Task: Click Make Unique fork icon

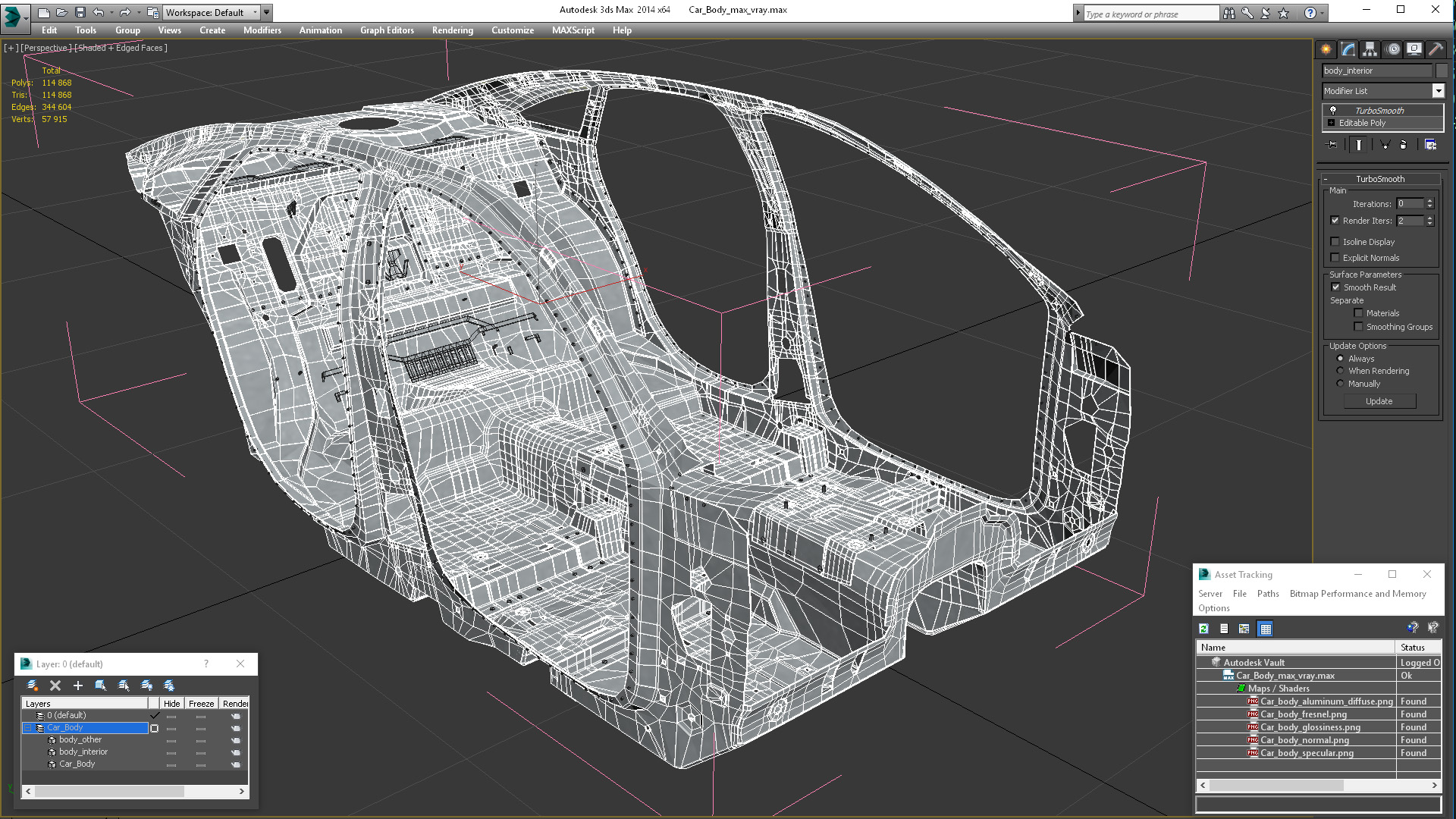Action: coord(1385,145)
